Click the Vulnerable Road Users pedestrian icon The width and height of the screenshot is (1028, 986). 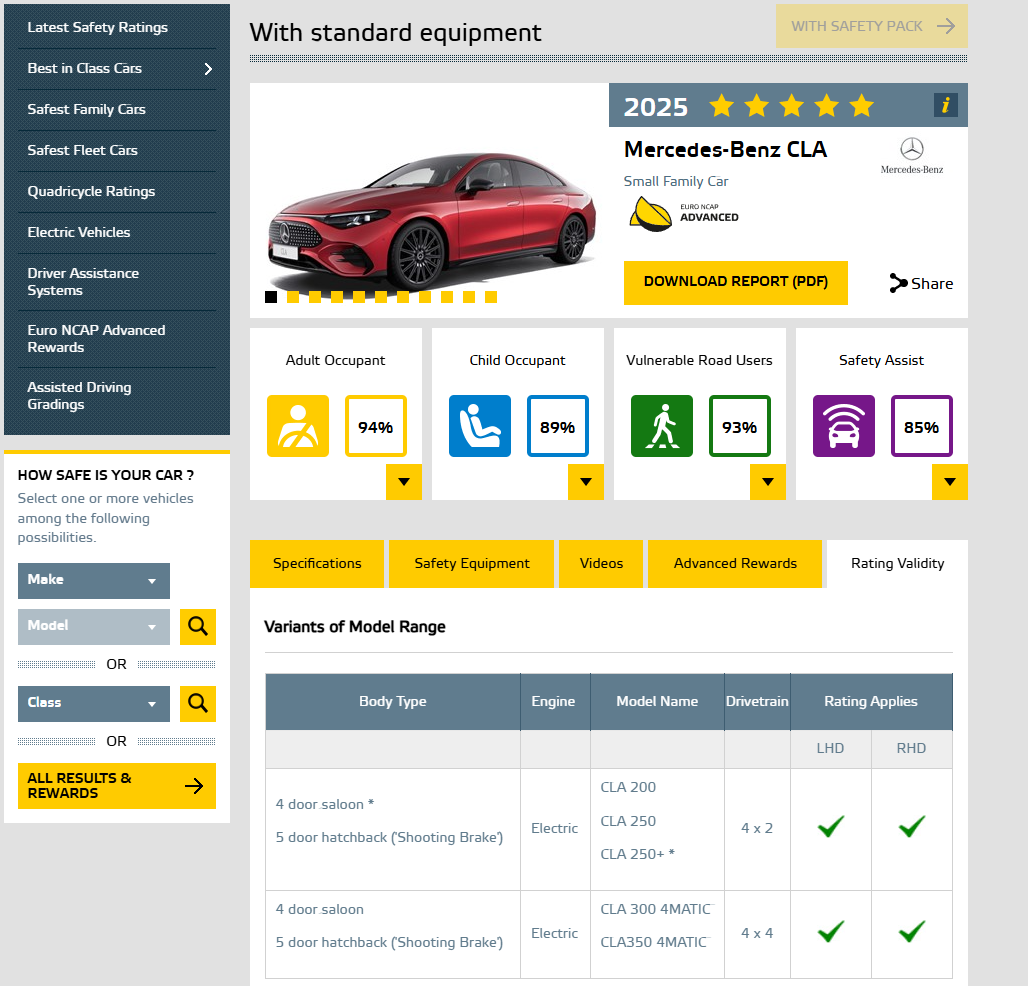tap(661, 426)
